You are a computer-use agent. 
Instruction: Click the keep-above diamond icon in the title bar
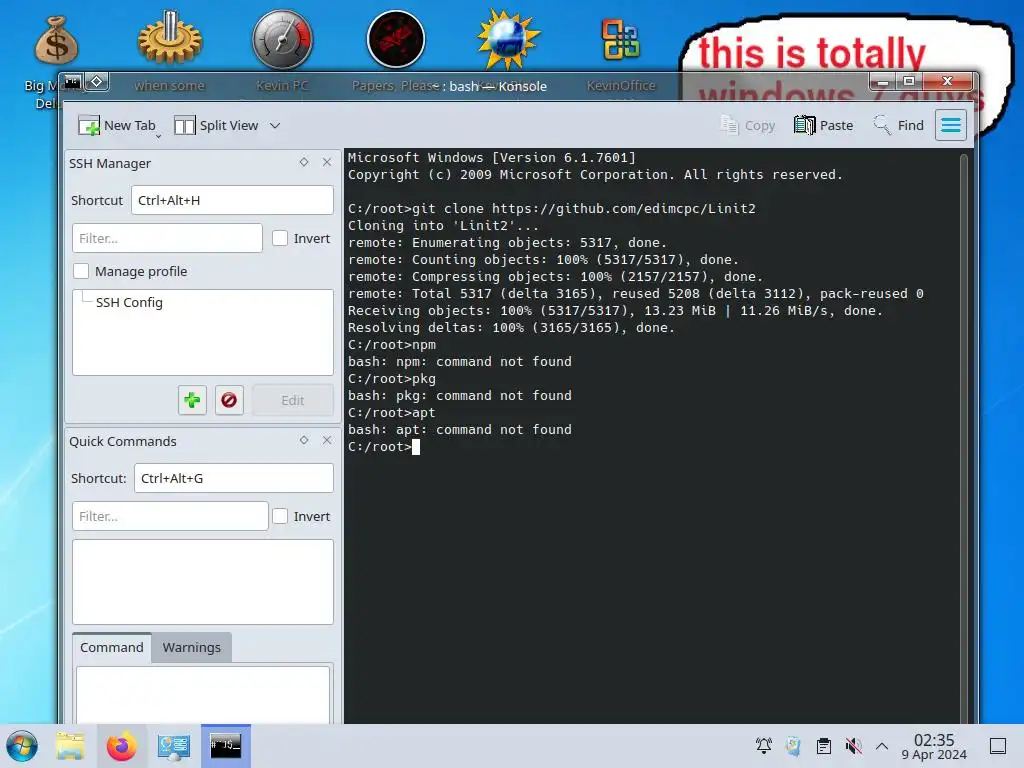pos(97,82)
